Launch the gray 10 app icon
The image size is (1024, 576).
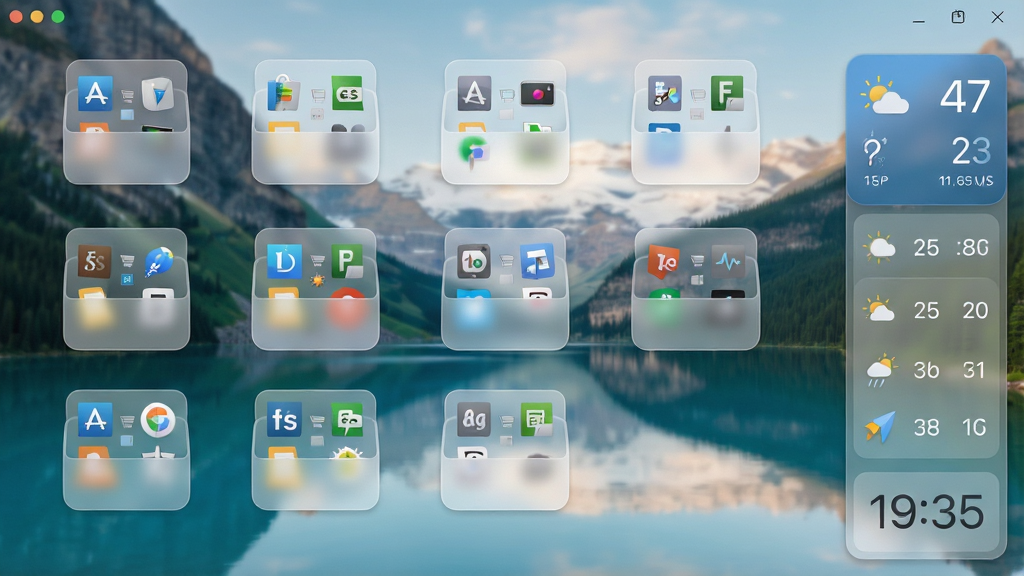[473, 261]
